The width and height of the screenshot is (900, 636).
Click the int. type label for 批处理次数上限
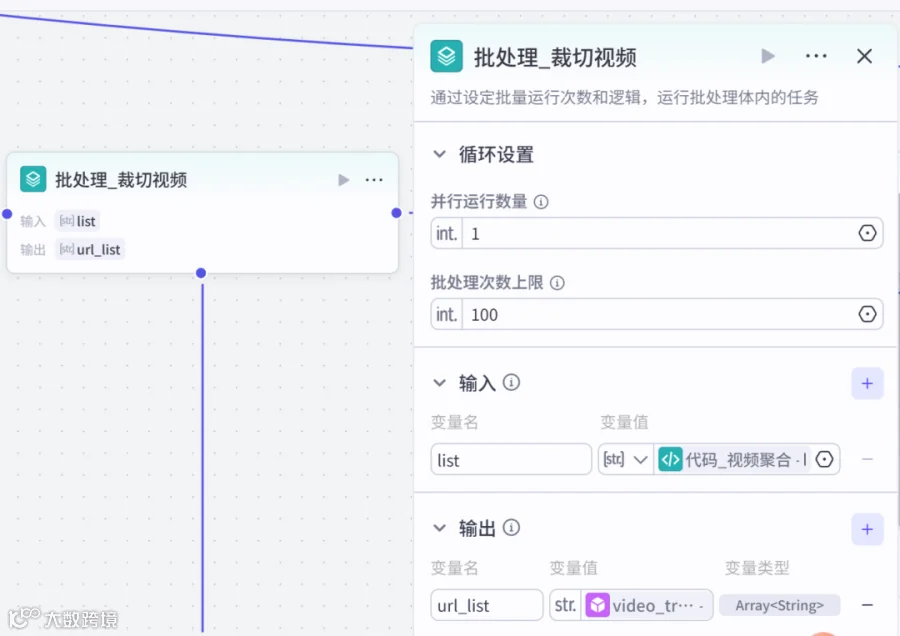(x=447, y=315)
